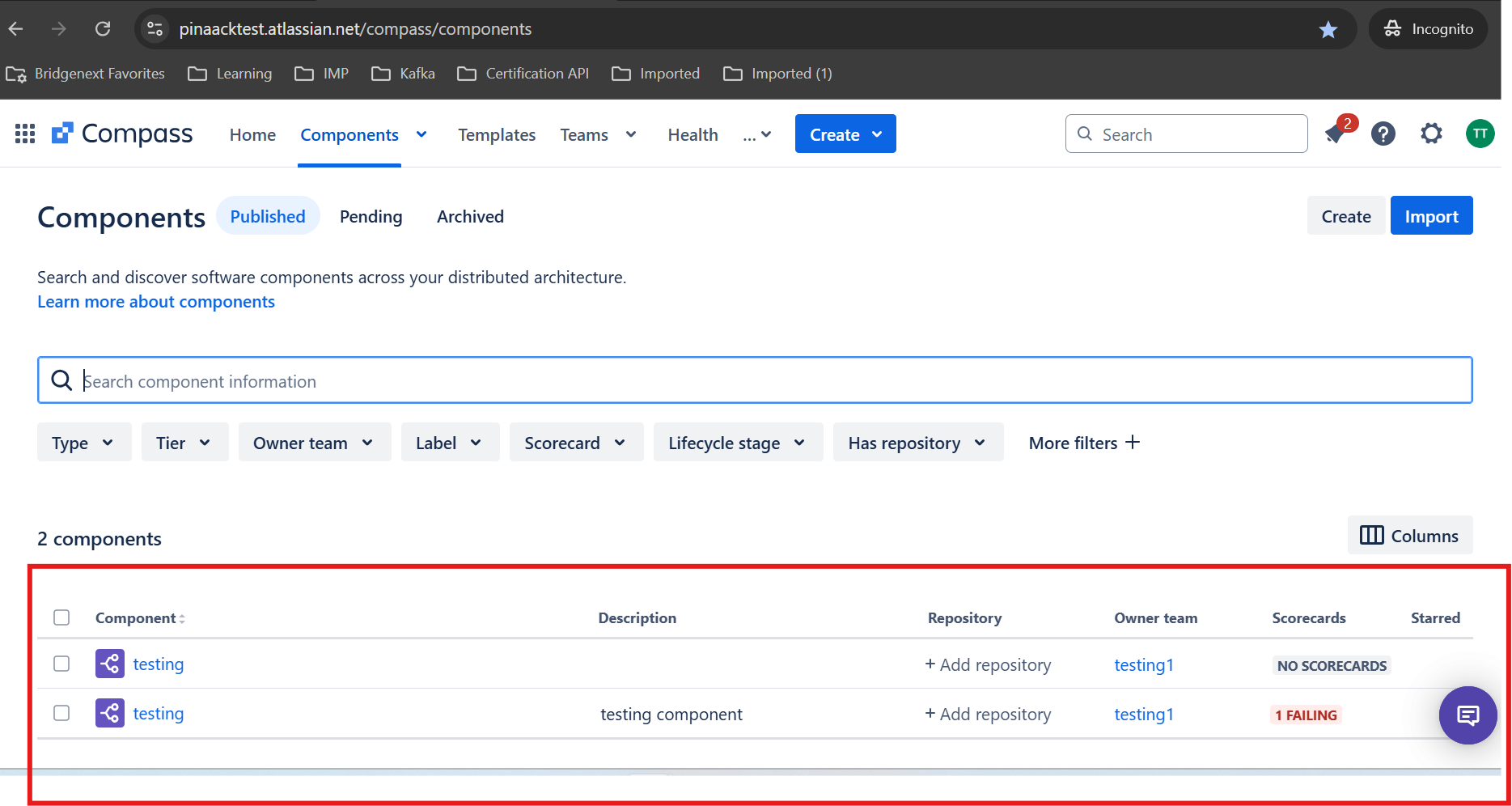Check the second testing component row
The image size is (1512, 806).
pos(61,713)
